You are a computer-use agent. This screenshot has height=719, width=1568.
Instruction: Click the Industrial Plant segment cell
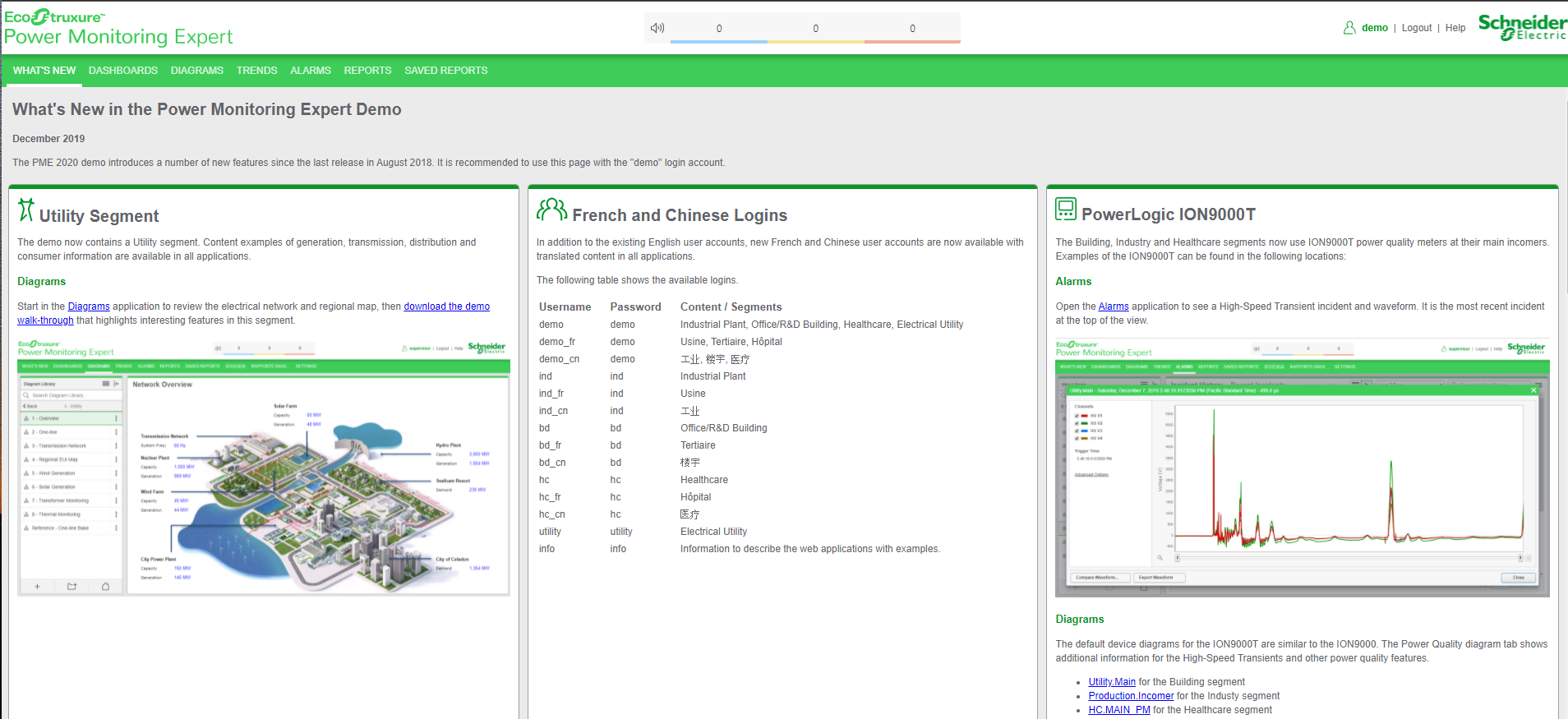[713, 376]
